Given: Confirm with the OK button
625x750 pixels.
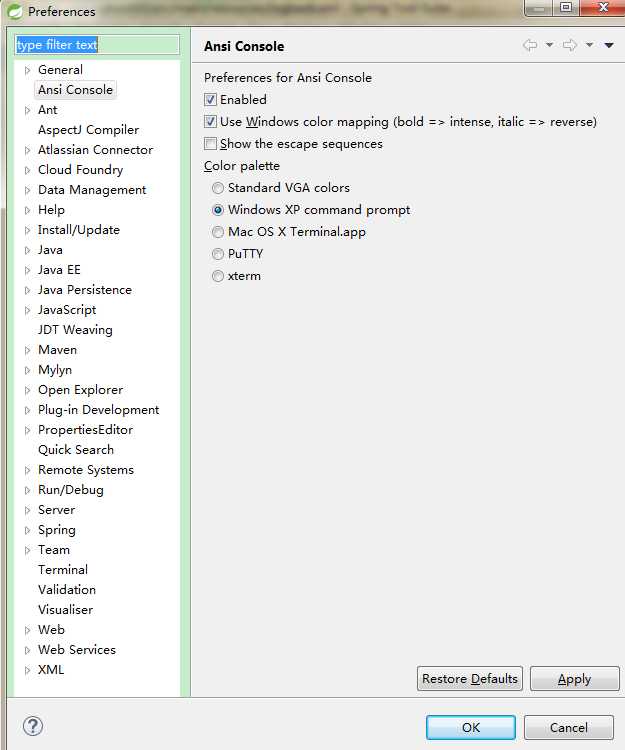Looking at the screenshot, I should click(471, 728).
